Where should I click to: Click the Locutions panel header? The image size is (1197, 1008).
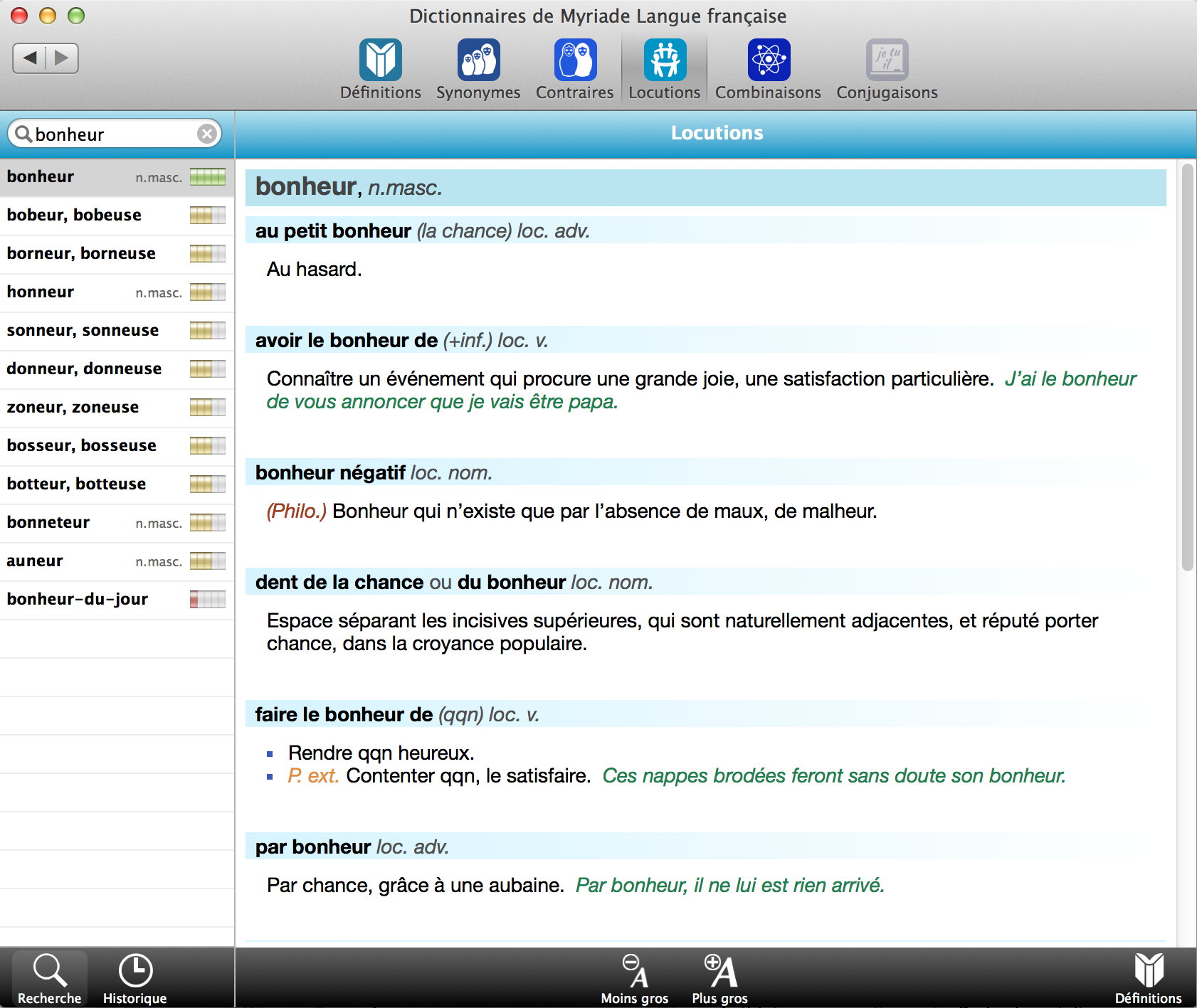(716, 134)
